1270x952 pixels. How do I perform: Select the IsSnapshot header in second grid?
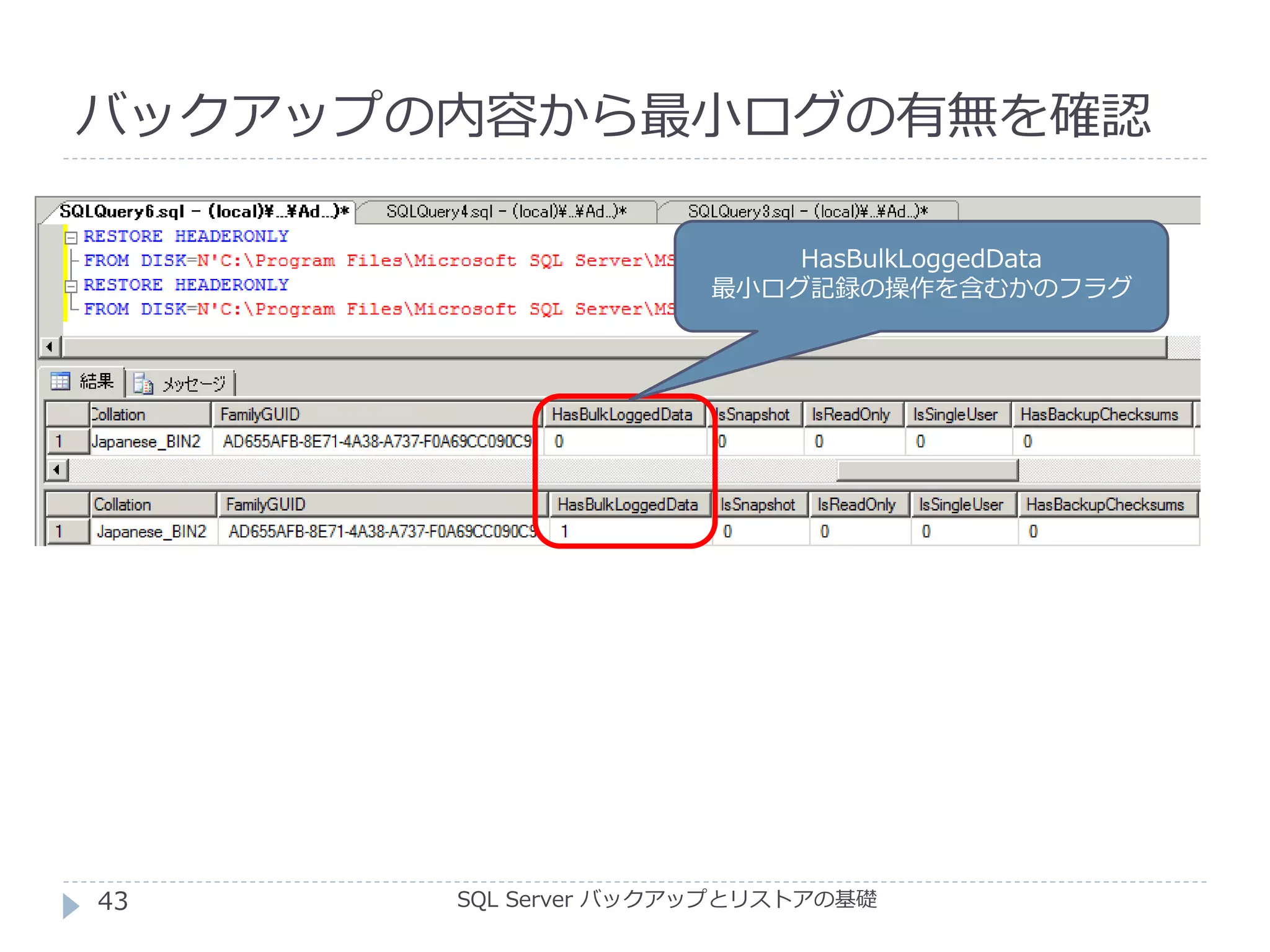[760, 505]
